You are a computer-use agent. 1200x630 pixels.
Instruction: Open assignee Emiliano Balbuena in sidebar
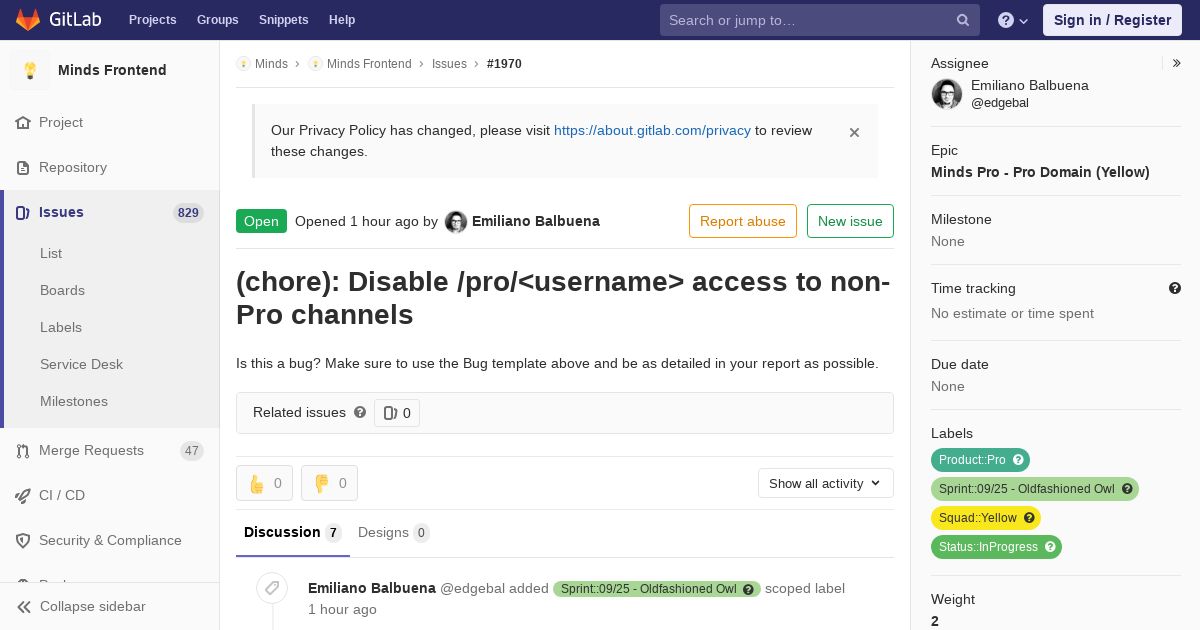click(1030, 85)
